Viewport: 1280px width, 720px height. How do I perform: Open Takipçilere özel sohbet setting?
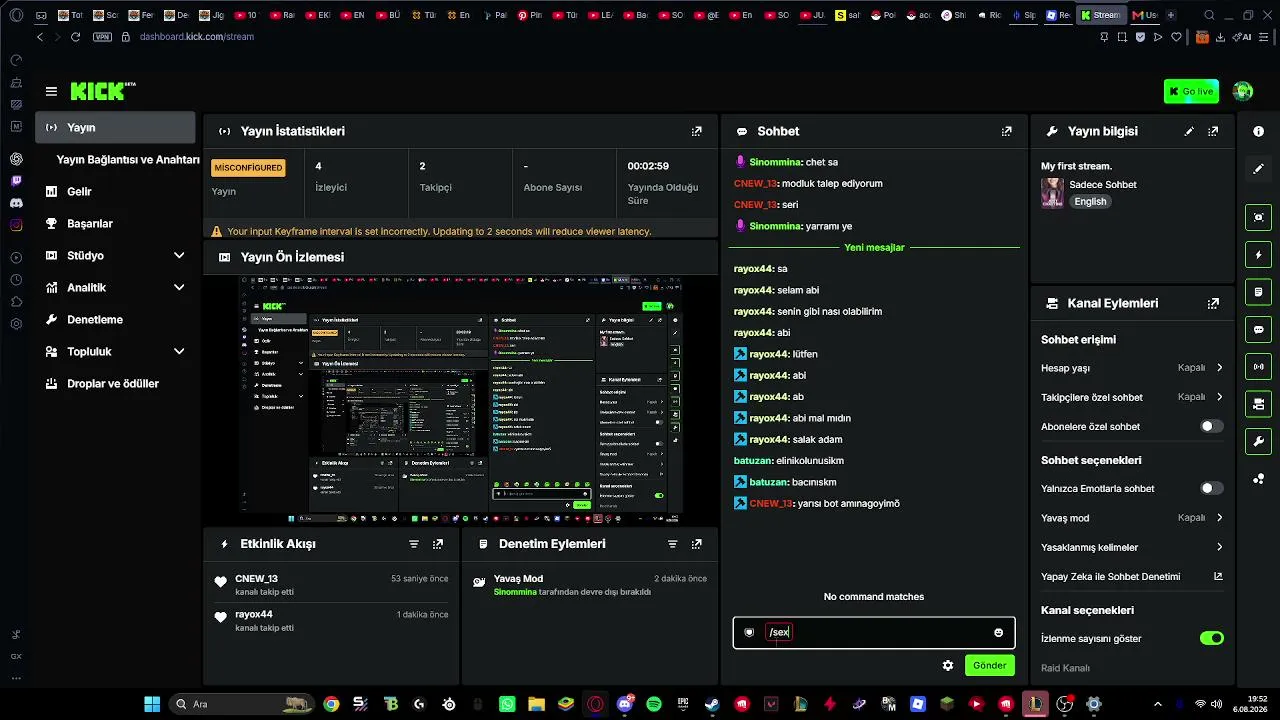[1132, 397]
